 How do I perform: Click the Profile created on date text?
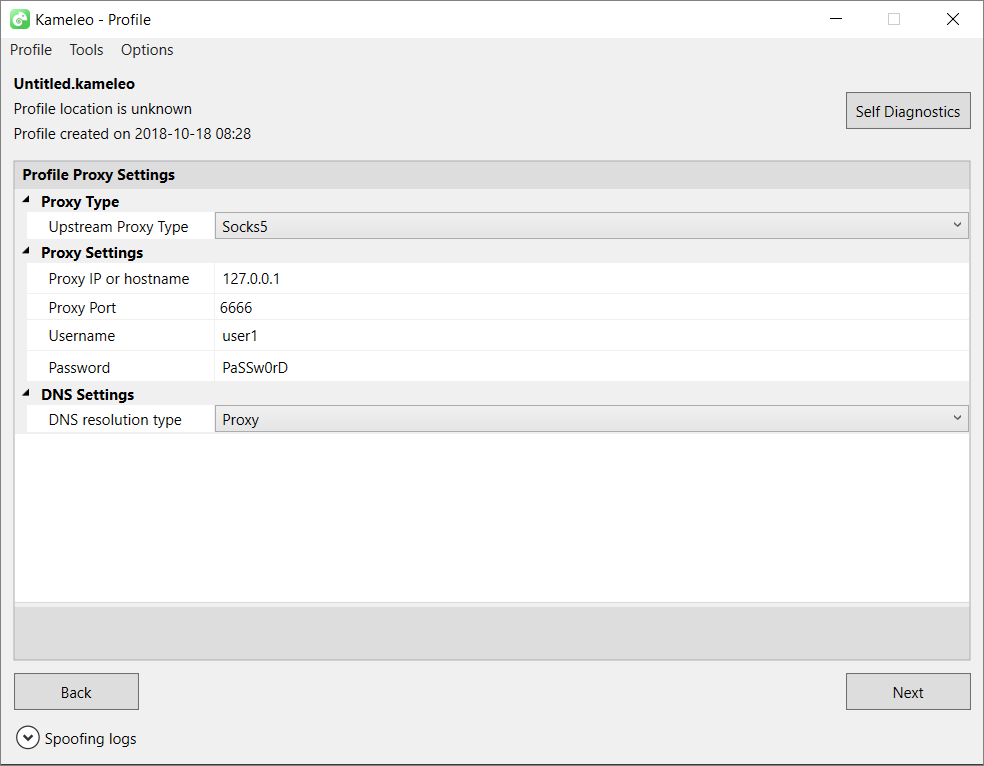click(132, 134)
